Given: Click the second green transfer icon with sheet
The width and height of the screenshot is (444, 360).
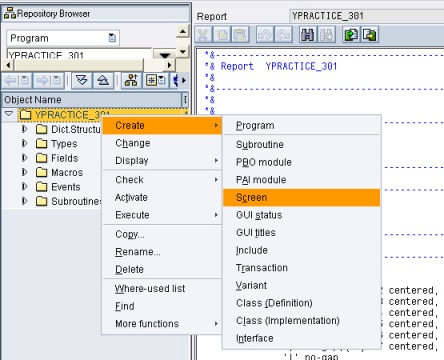Looking at the screenshot, I should pos(369,35).
